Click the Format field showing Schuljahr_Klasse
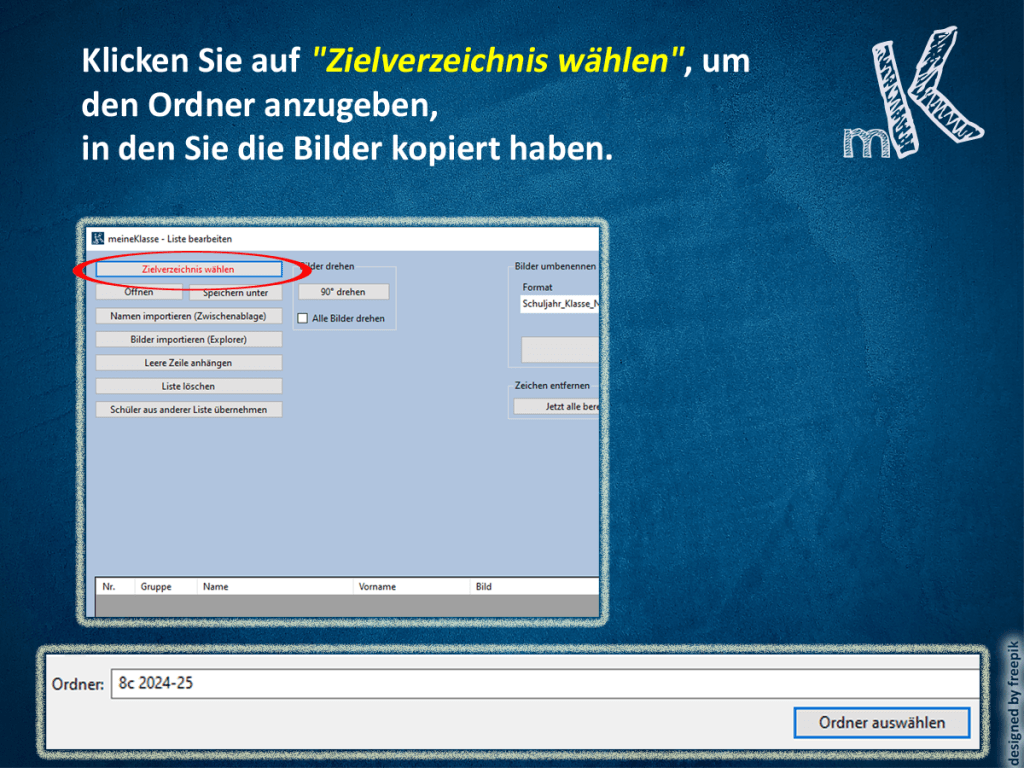Screen dimensions: 1024x768 [559, 304]
